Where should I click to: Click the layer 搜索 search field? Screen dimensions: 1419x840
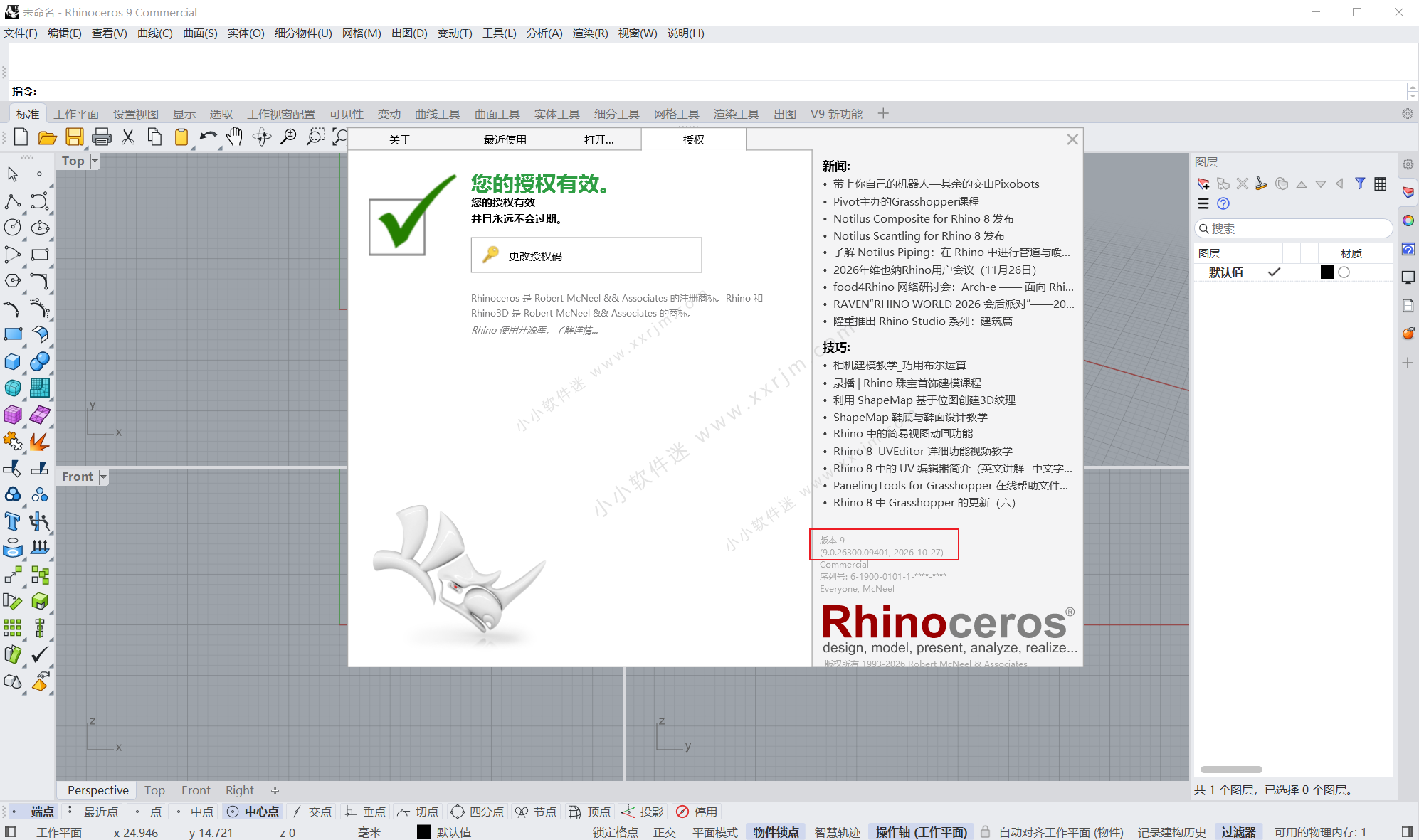1293,228
